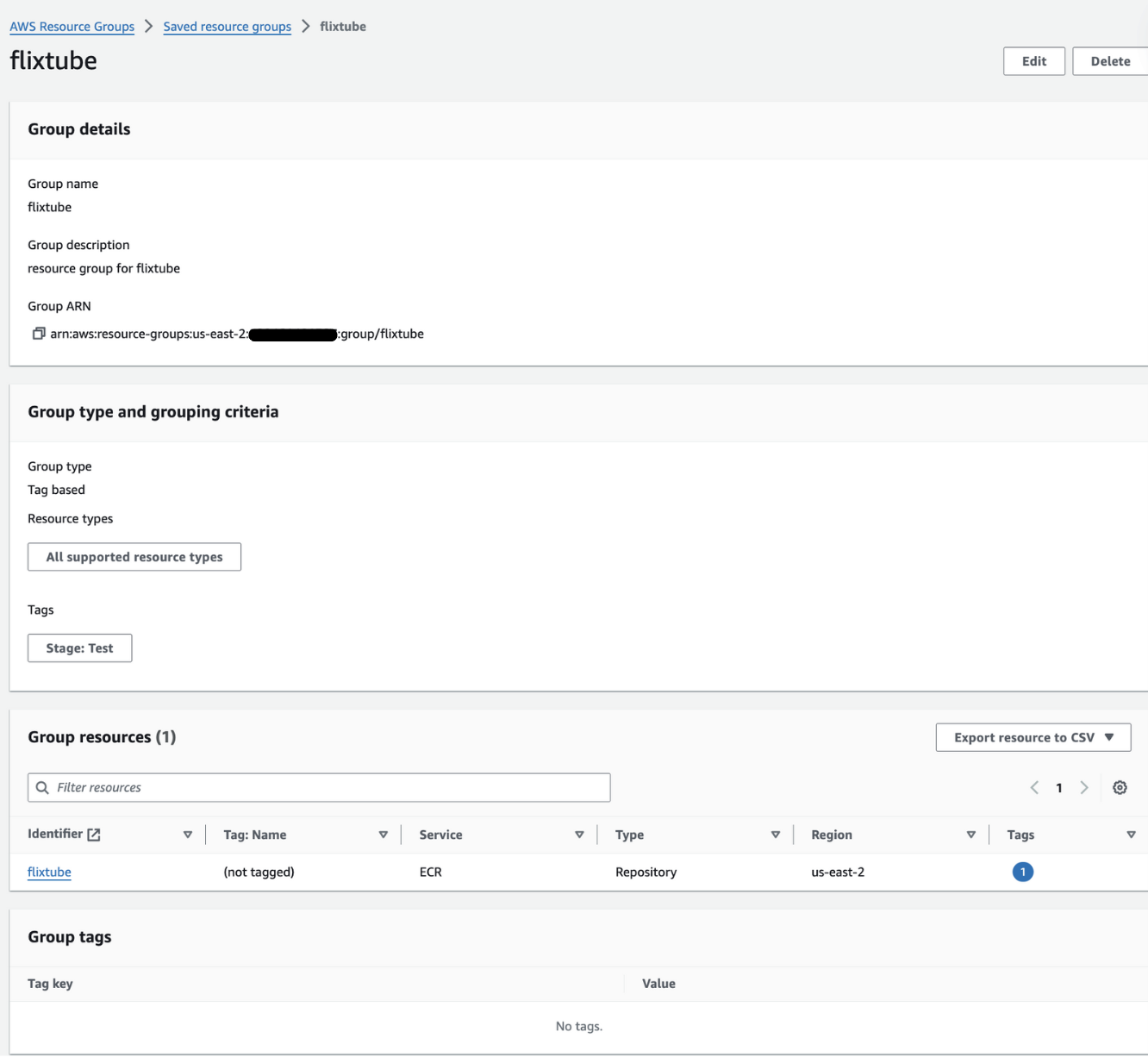Click All supported resource types button
Image resolution: width=1148 pixels, height=1057 pixels.
pyautogui.click(x=134, y=557)
